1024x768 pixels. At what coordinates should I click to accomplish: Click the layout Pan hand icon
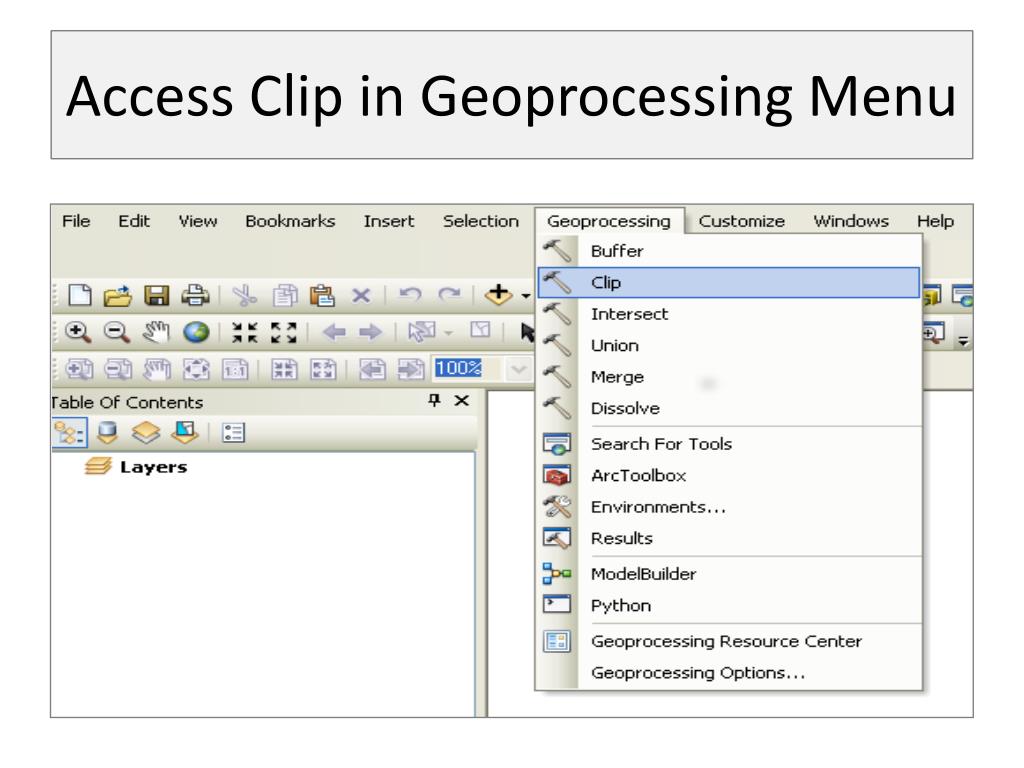(157, 370)
